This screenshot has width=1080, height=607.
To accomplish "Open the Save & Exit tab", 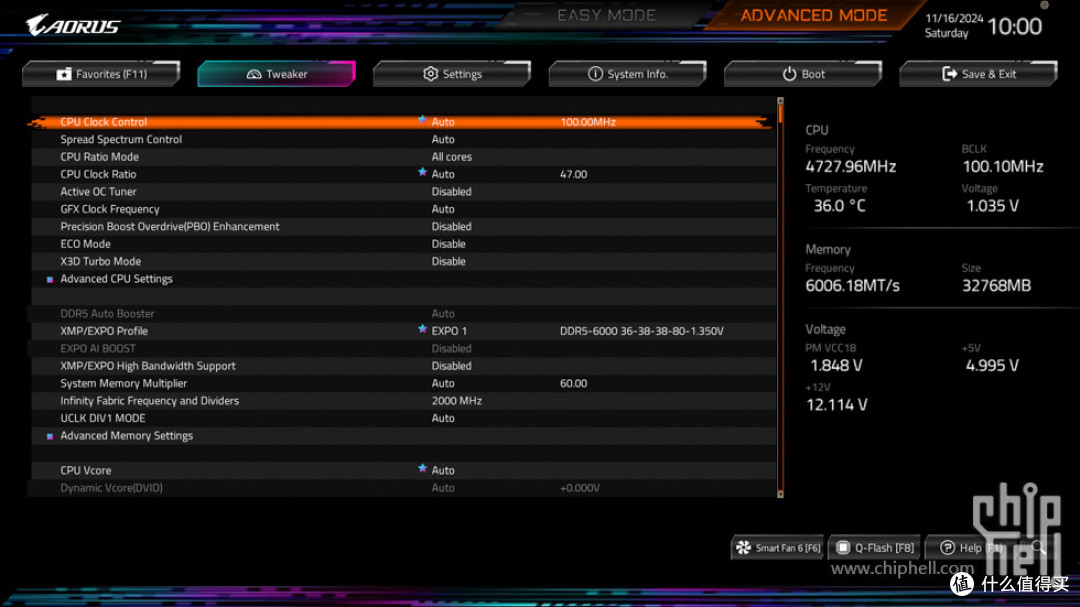I will click(978, 74).
